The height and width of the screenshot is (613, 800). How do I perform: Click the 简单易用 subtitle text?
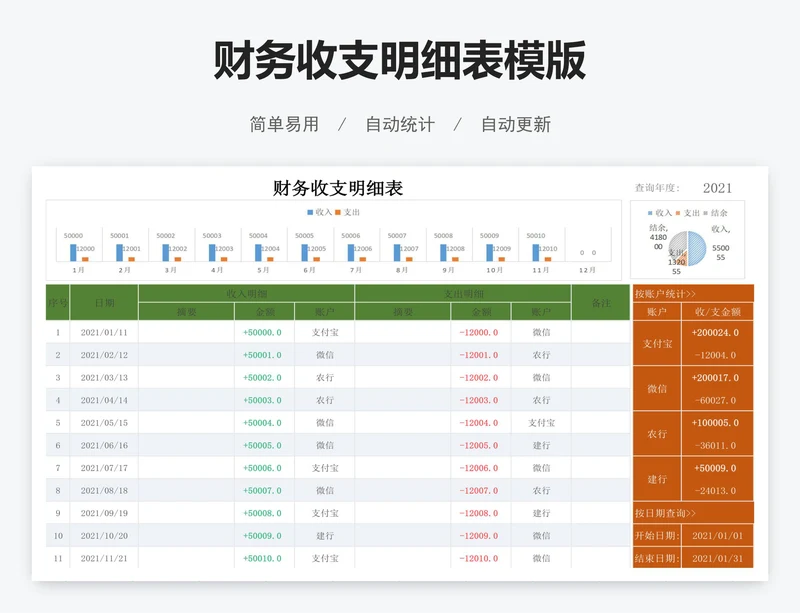(284, 124)
